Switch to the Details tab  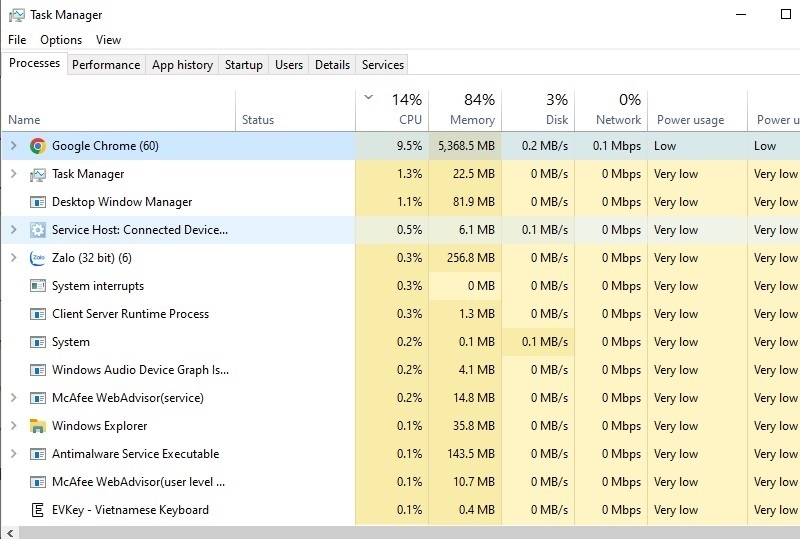tap(332, 65)
